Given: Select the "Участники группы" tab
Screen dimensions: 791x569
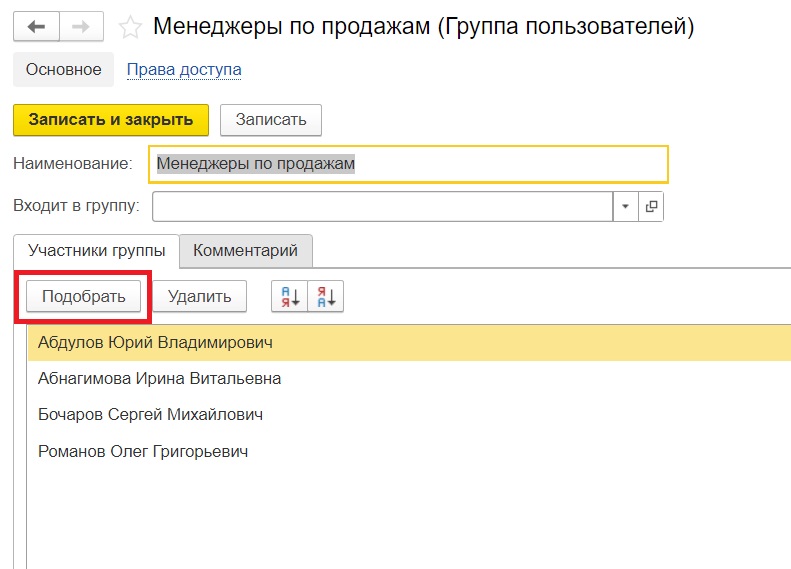Looking at the screenshot, I should pyautogui.click(x=96, y=251).
